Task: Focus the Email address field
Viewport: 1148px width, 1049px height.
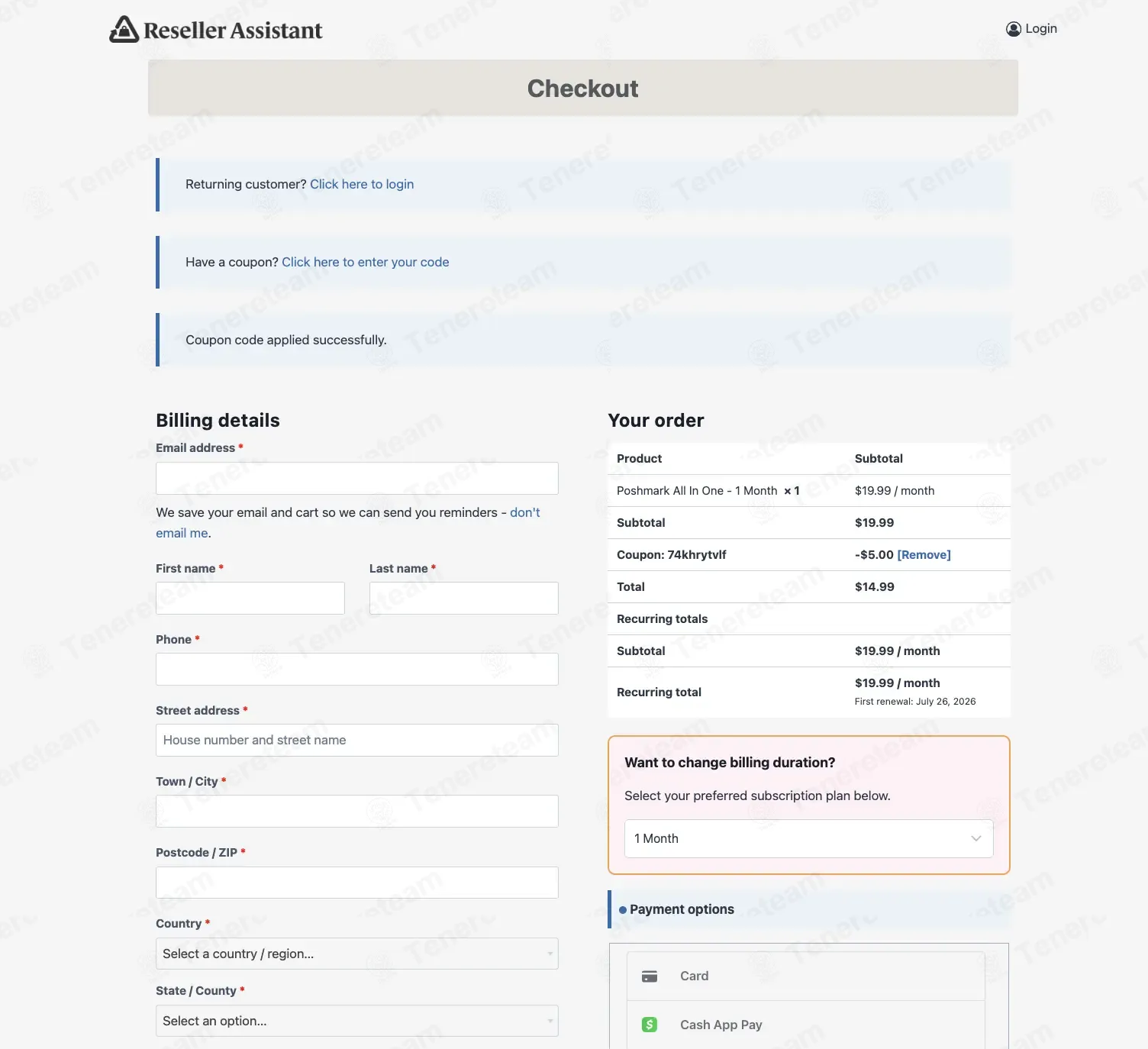Action: tap(357, 478)
